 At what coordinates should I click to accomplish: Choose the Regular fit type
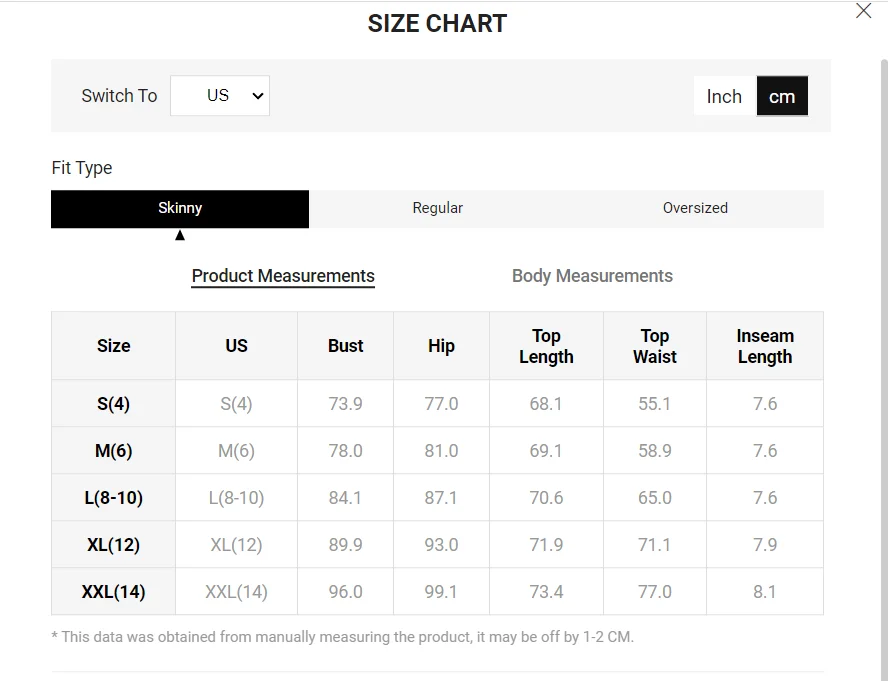(438, 208)
